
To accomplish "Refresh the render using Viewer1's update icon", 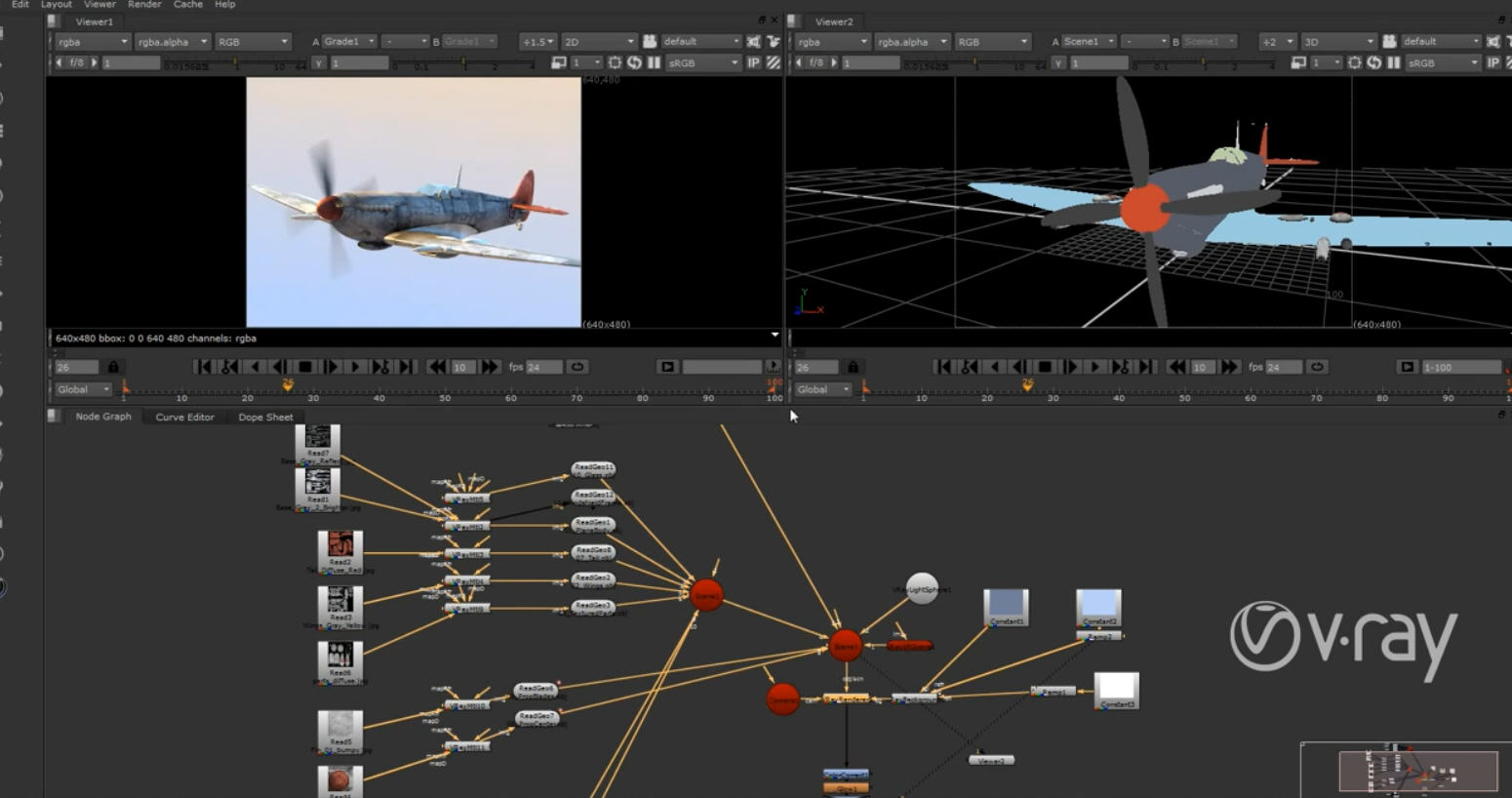I will click(x=632, y=62).
